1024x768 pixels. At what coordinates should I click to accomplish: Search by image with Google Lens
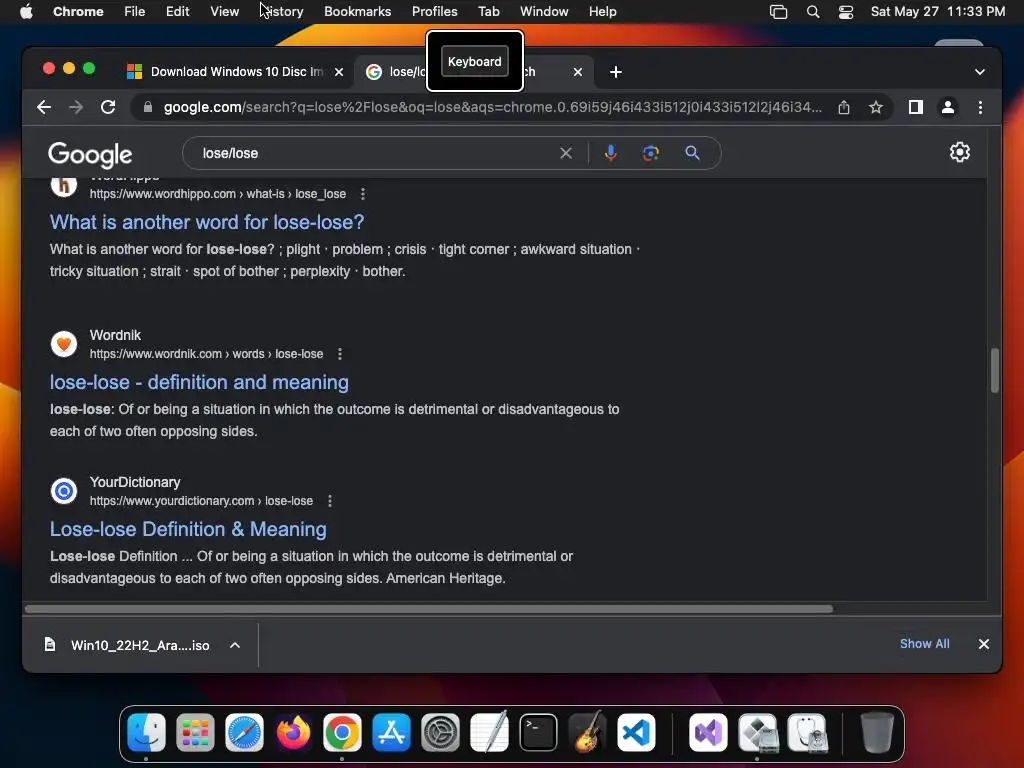coord(650,153)
